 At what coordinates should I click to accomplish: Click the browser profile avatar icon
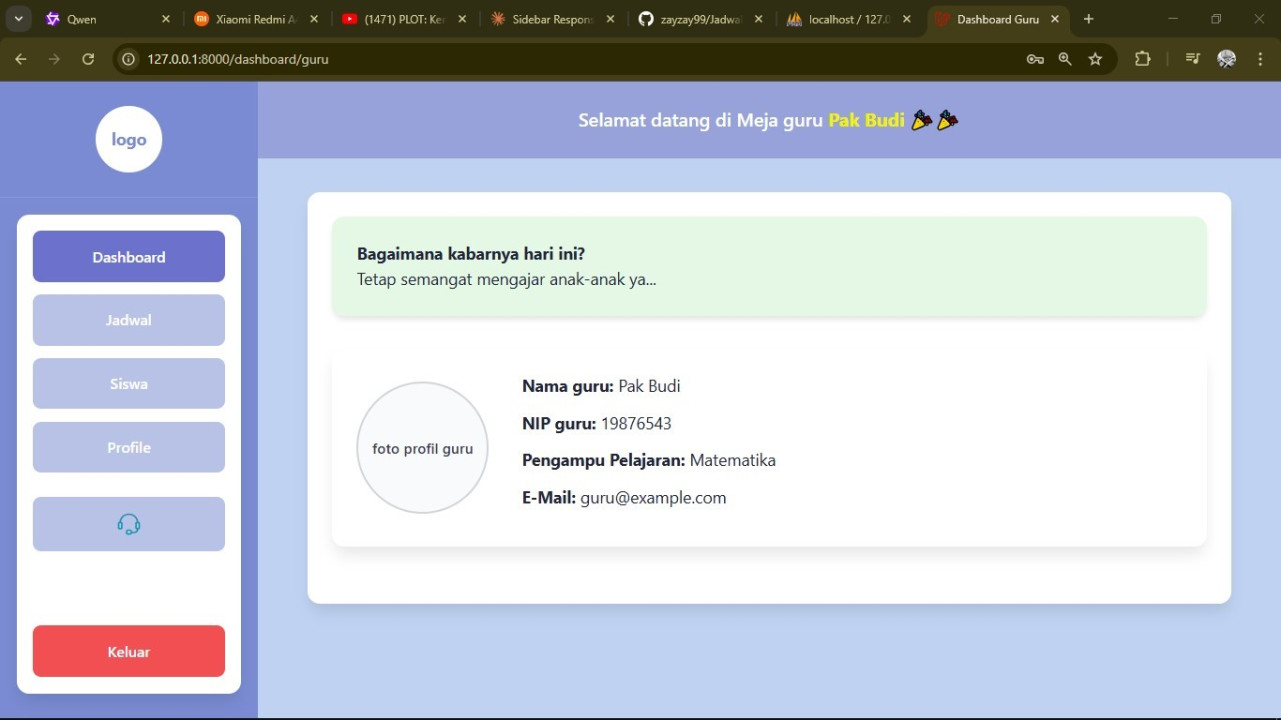[1227, 59]
